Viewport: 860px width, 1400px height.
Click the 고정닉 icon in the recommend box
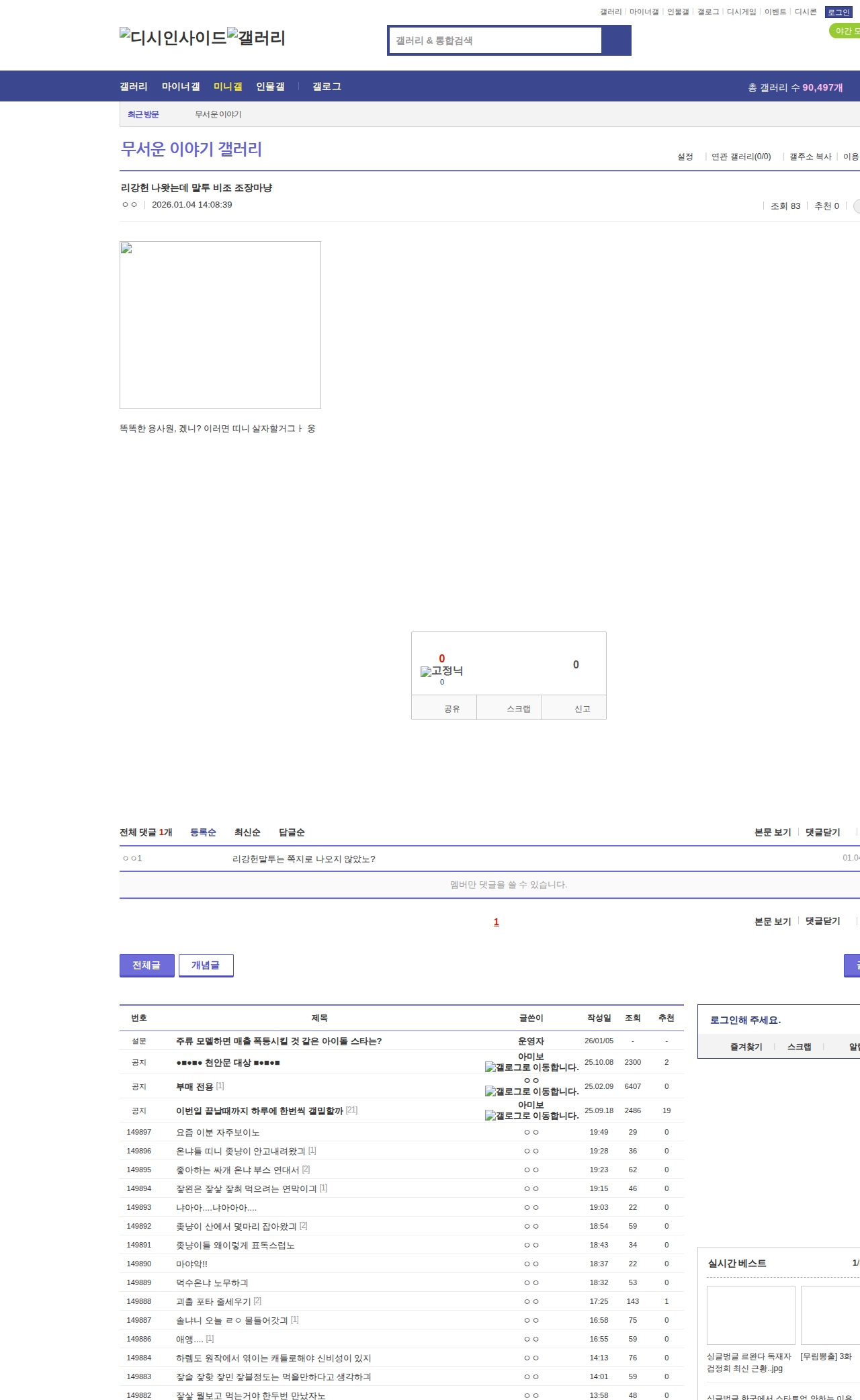tap(426, 672)
